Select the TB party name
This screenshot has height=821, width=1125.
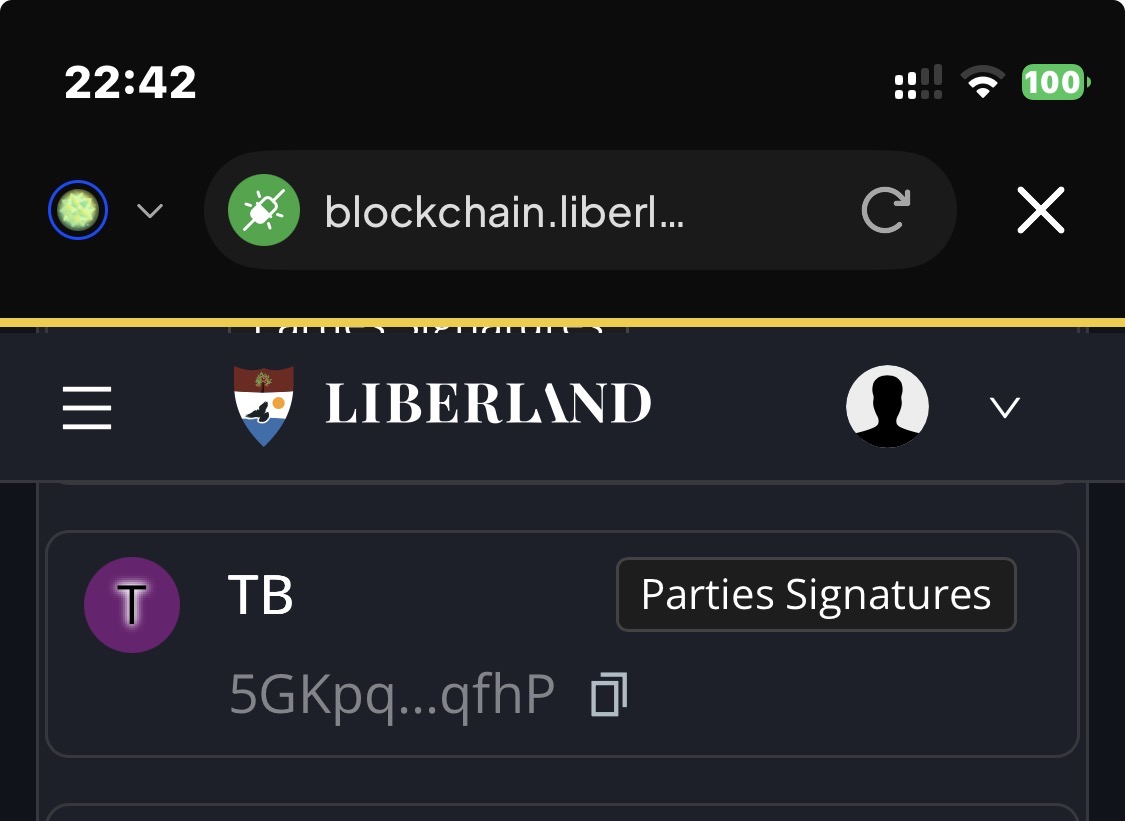(261, 596)
